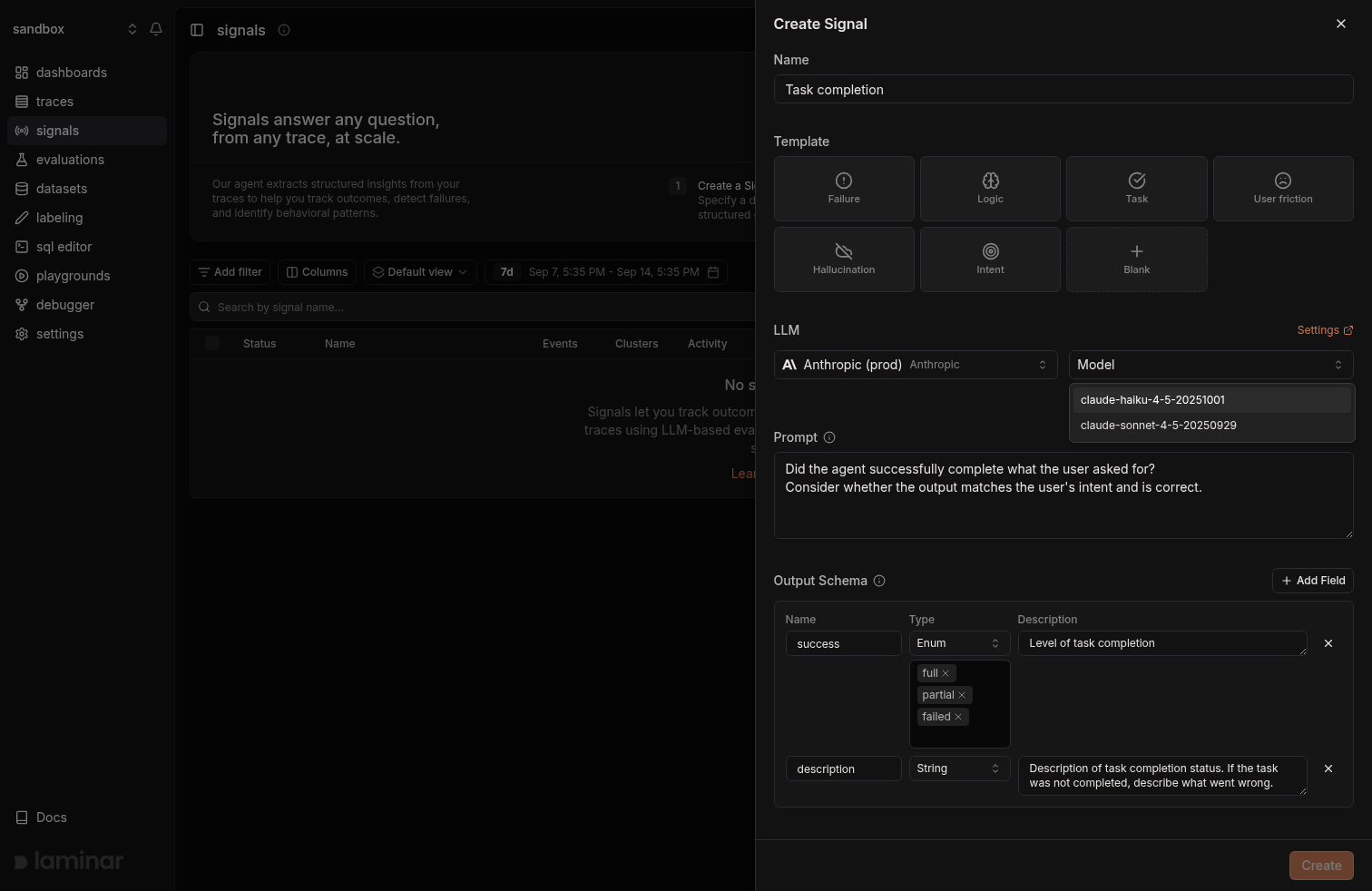This screenshot has width=1372, height=891.
Task: Delete the description schema field
Action: point(1328,769)
